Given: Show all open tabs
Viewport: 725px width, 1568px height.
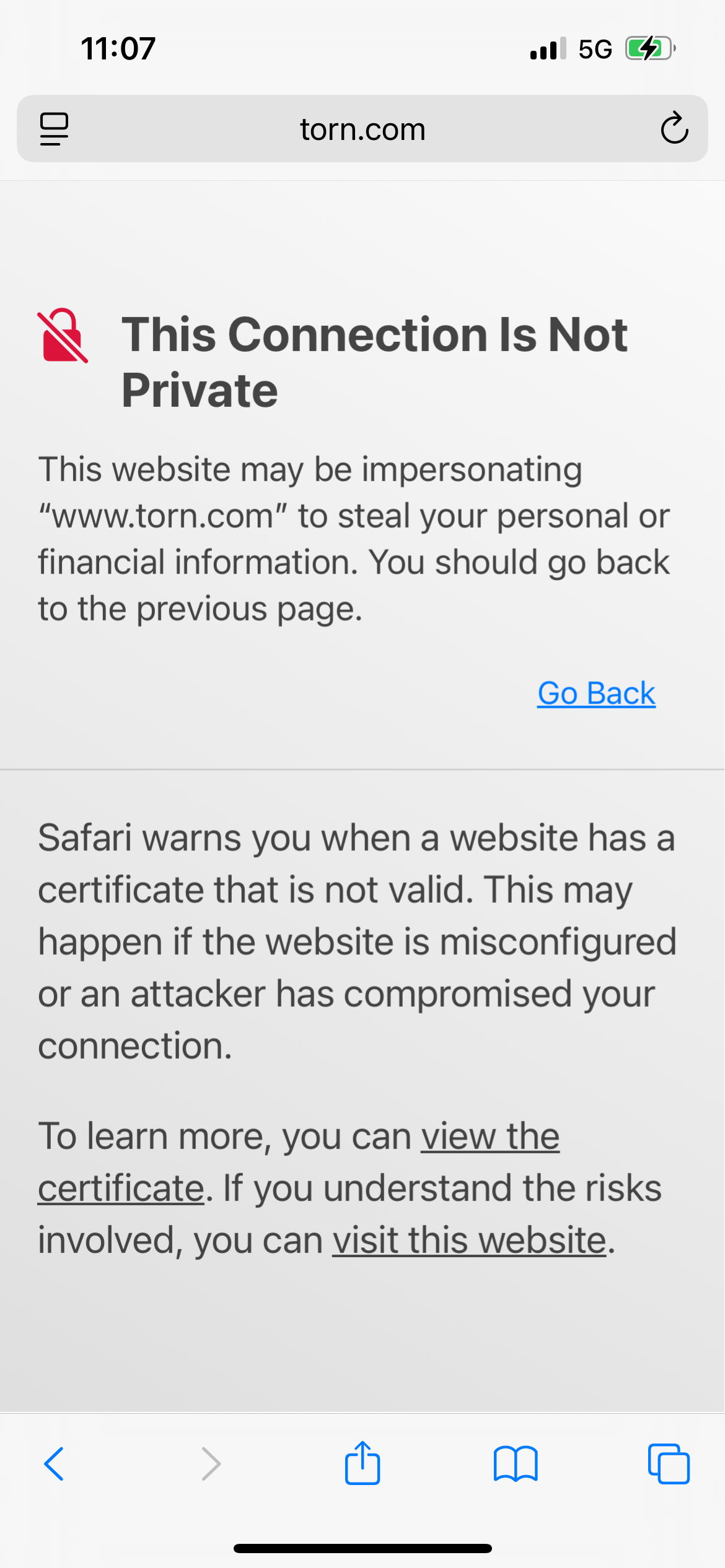Looking at the screenshot, I should (x=669, y=1464).
